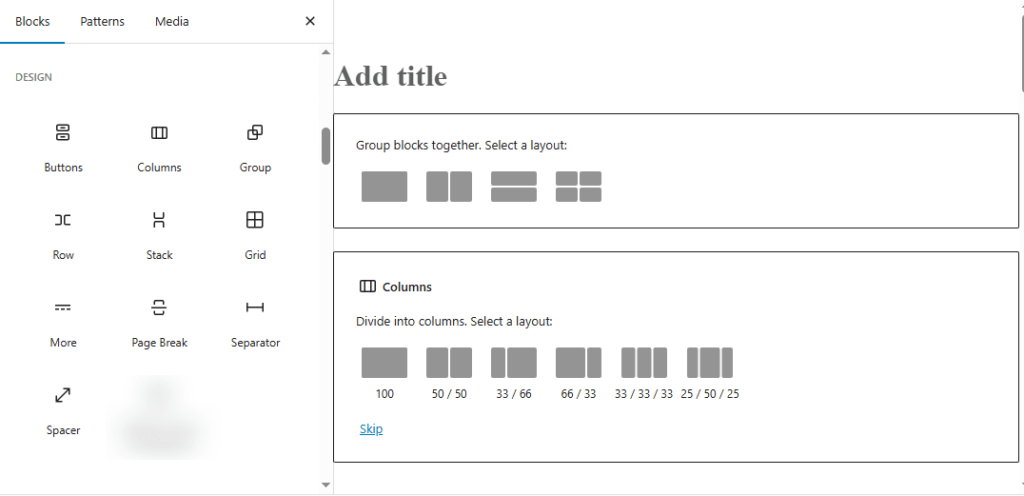The width and height of the screenshot is (1024, 496).
Task: Pick the 25 / 50 / 25 columns layout
Action: pyautogui.click(x=709, y=362)
